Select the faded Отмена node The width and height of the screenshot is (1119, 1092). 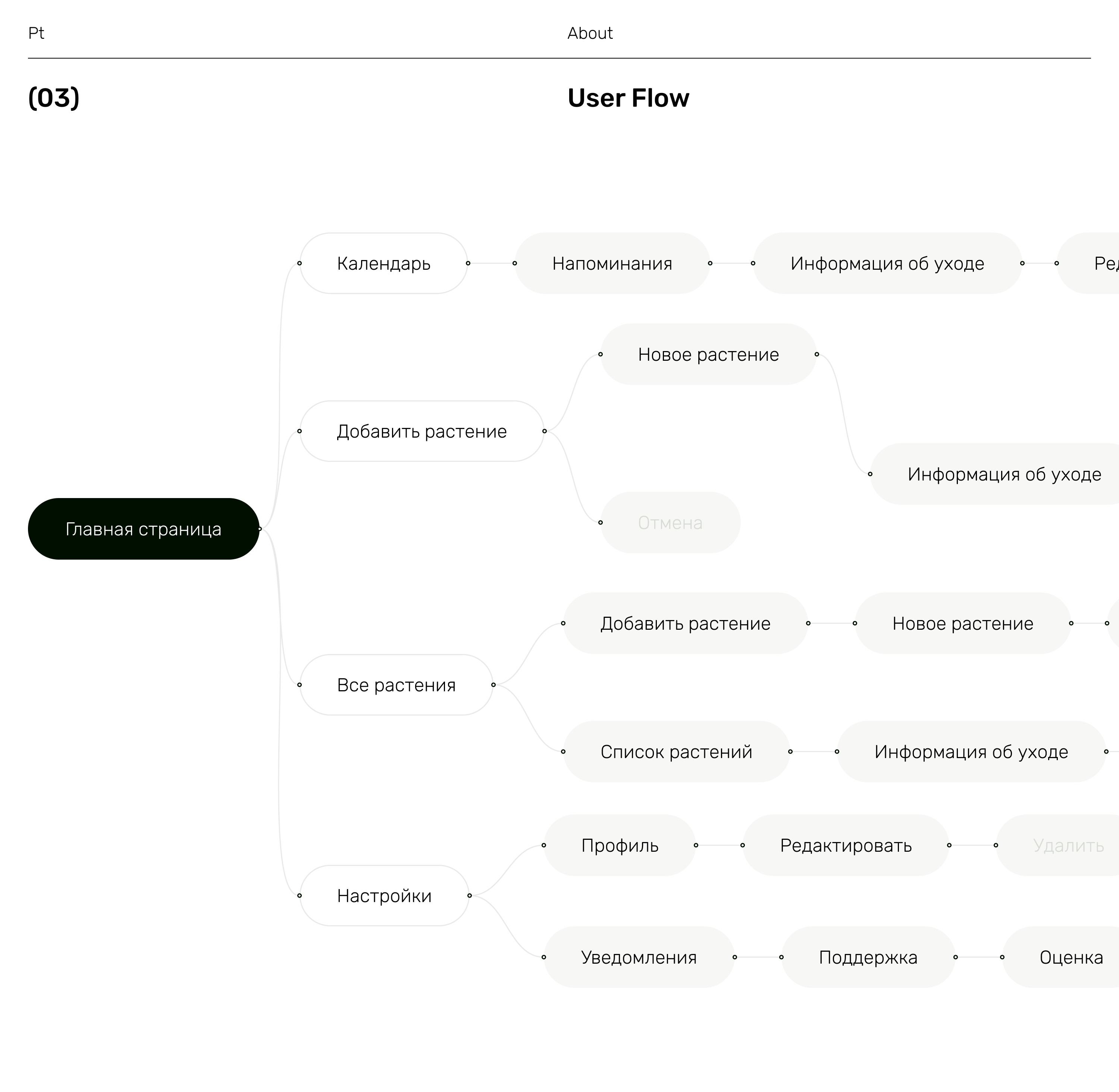coord(670,522)
